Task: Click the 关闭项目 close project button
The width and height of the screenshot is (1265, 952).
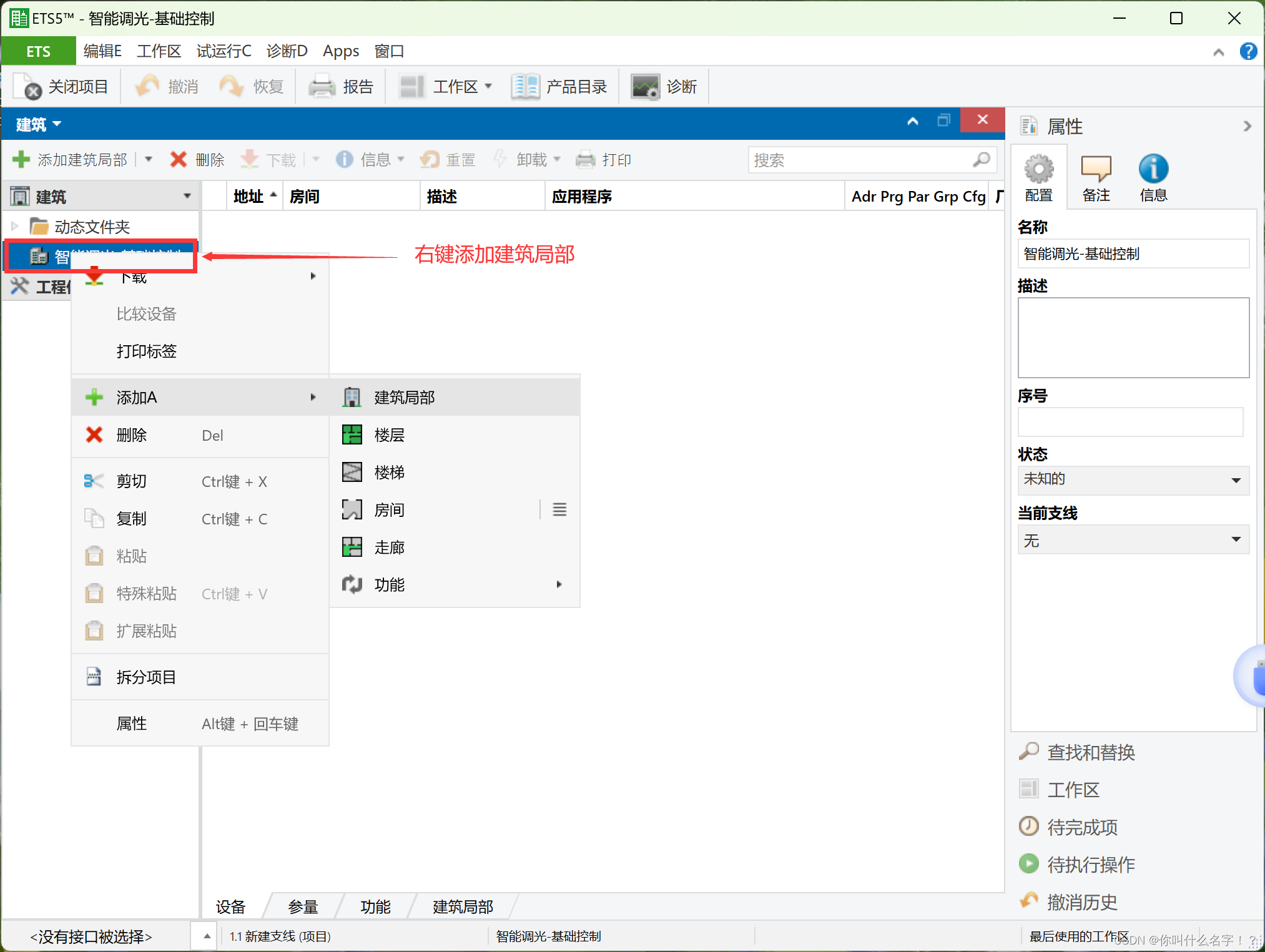Action: click(x=61, y=87)
